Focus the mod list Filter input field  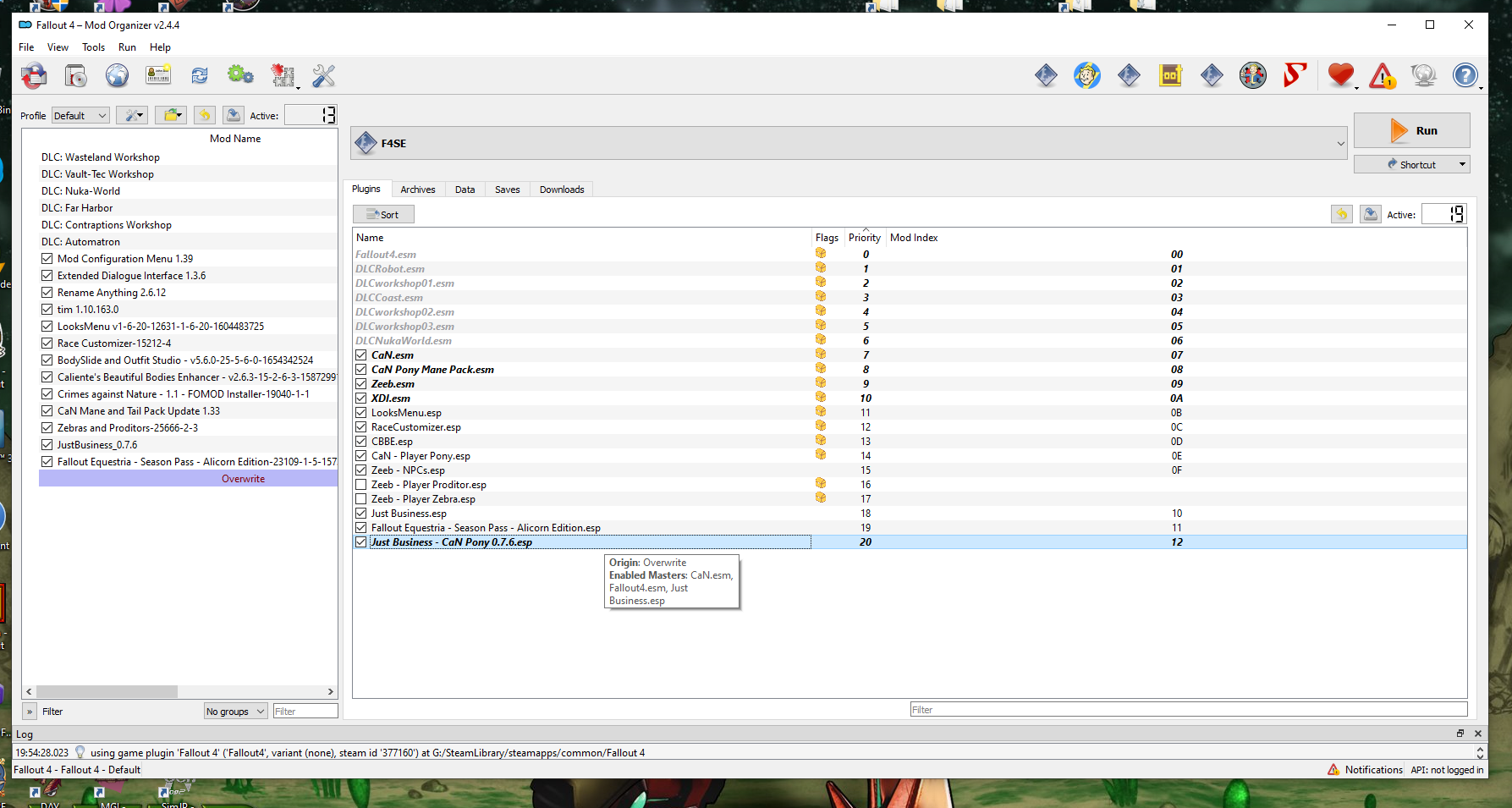tap(305, 712)
